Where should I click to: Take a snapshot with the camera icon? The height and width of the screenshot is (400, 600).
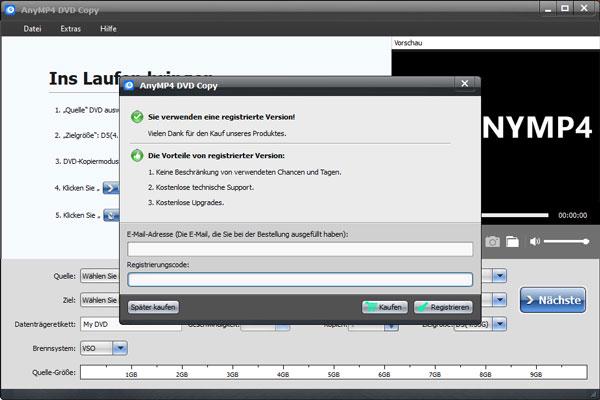pyautogui.click(x=492, y=242)
